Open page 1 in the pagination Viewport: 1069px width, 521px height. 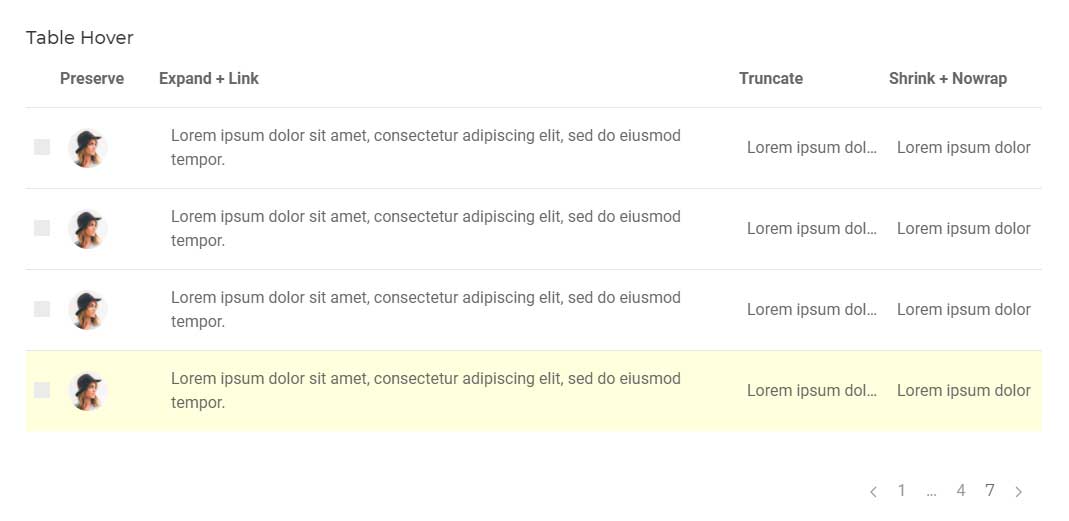pyautogui.click(x=901, y=490)
